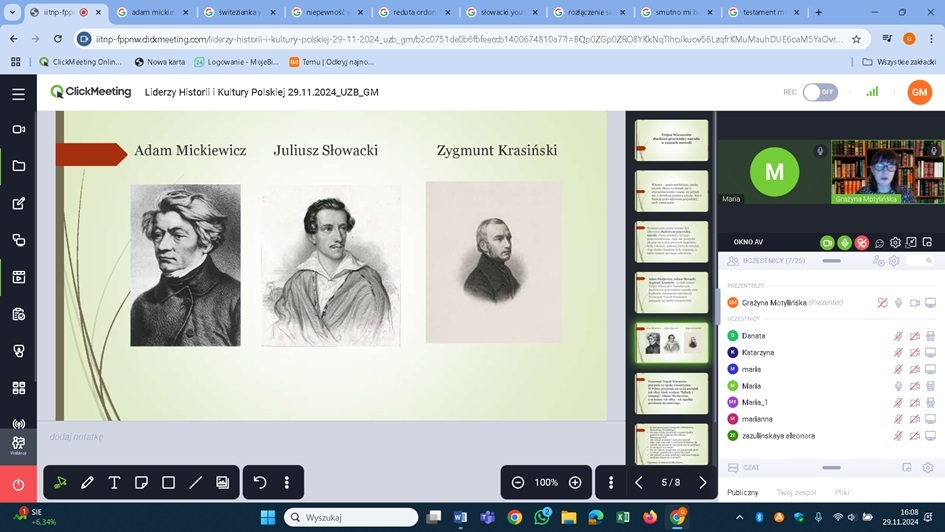Select the pointer tool in drawing toolbar

pos(60,483)
